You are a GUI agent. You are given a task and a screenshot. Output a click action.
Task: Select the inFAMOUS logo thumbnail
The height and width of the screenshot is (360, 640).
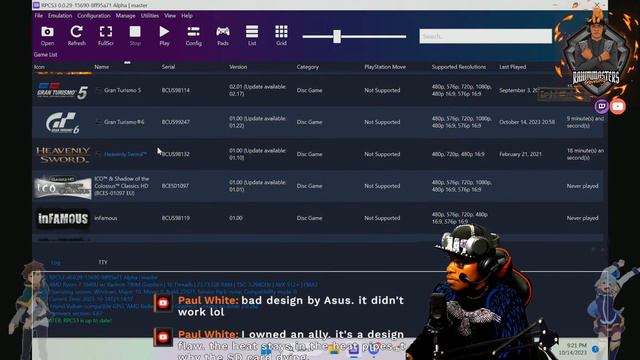(x=63, y=219)
